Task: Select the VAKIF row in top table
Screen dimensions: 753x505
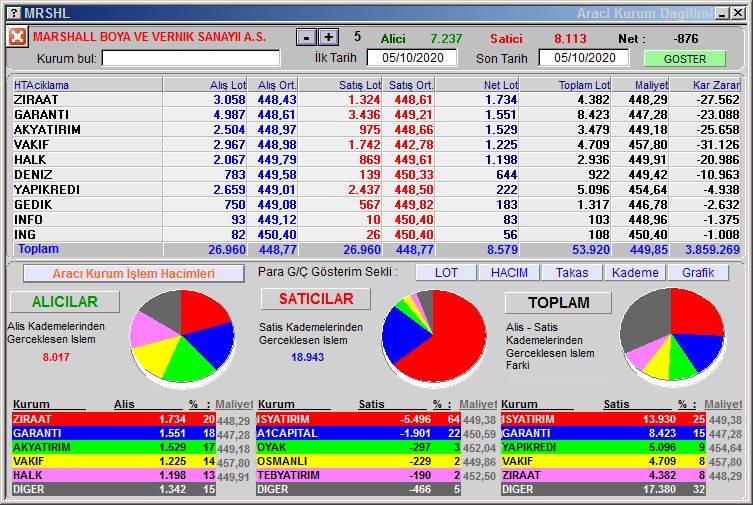Action: [376, 144]
